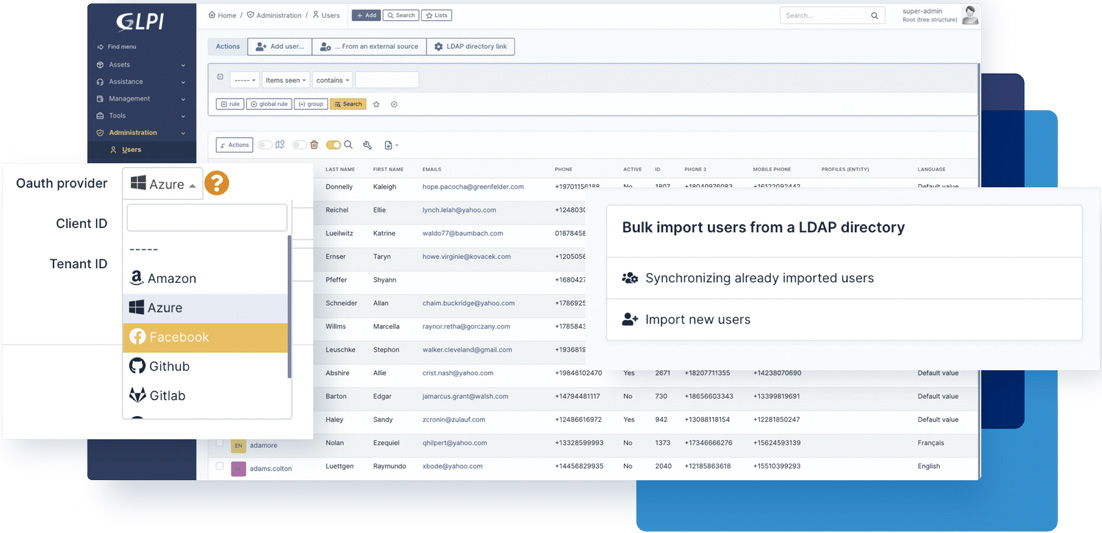This screenshot has height=533, width=1102.
Task: Click the wrench icon in the results toolbar
Action: click(367, 145)
